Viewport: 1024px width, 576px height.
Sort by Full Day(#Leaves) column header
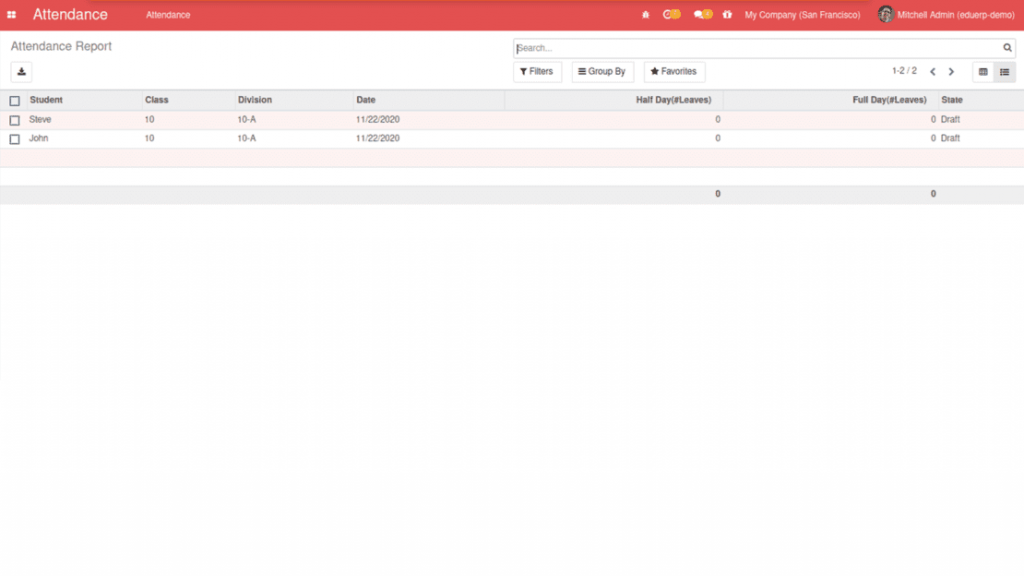889,100
